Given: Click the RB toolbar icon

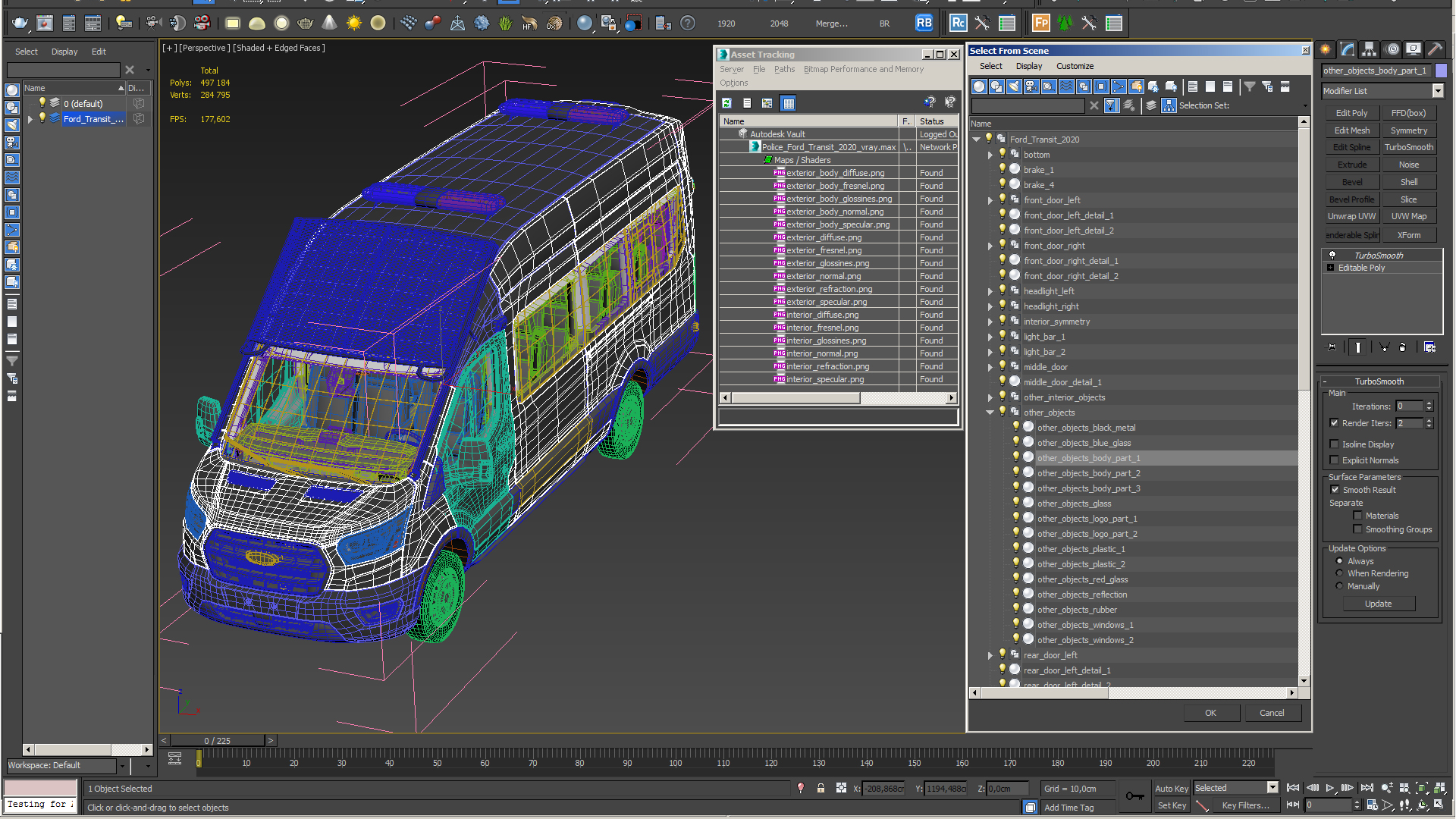Looking at the screenshot, I should pyautogui.click(x=924, y=24).
